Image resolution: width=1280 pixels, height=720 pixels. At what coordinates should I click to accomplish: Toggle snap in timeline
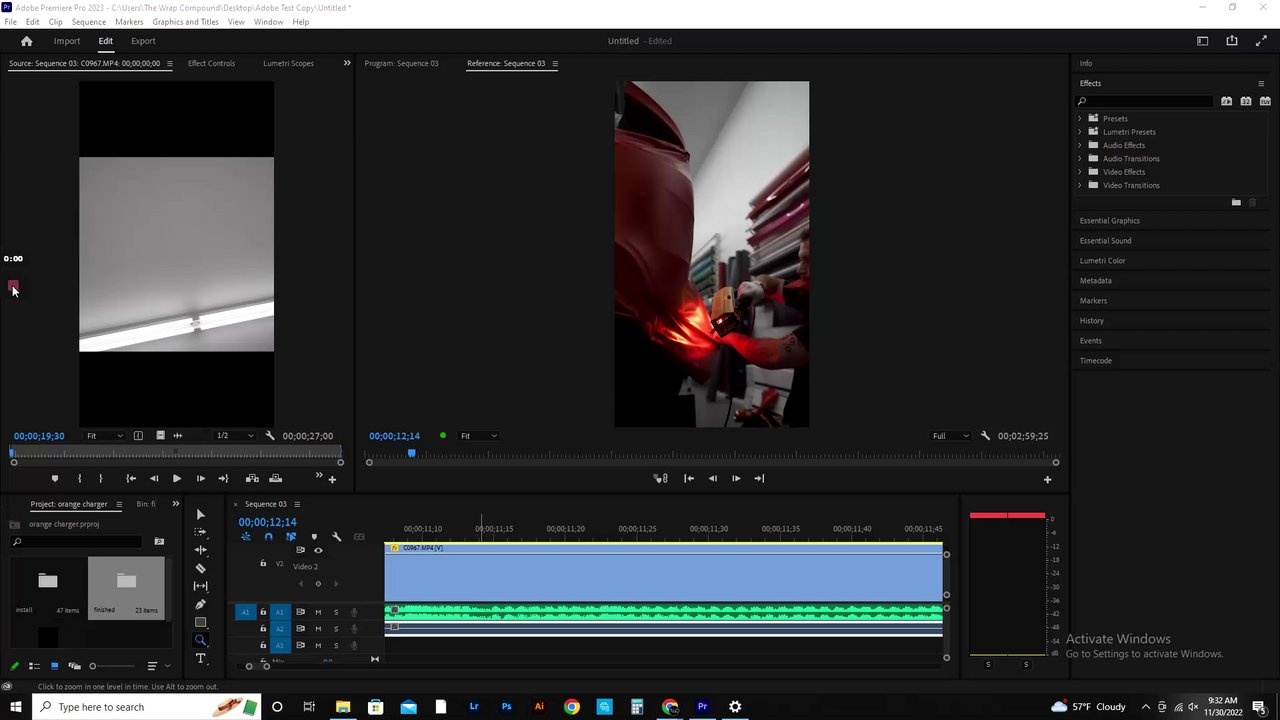[x=268, y=537]
